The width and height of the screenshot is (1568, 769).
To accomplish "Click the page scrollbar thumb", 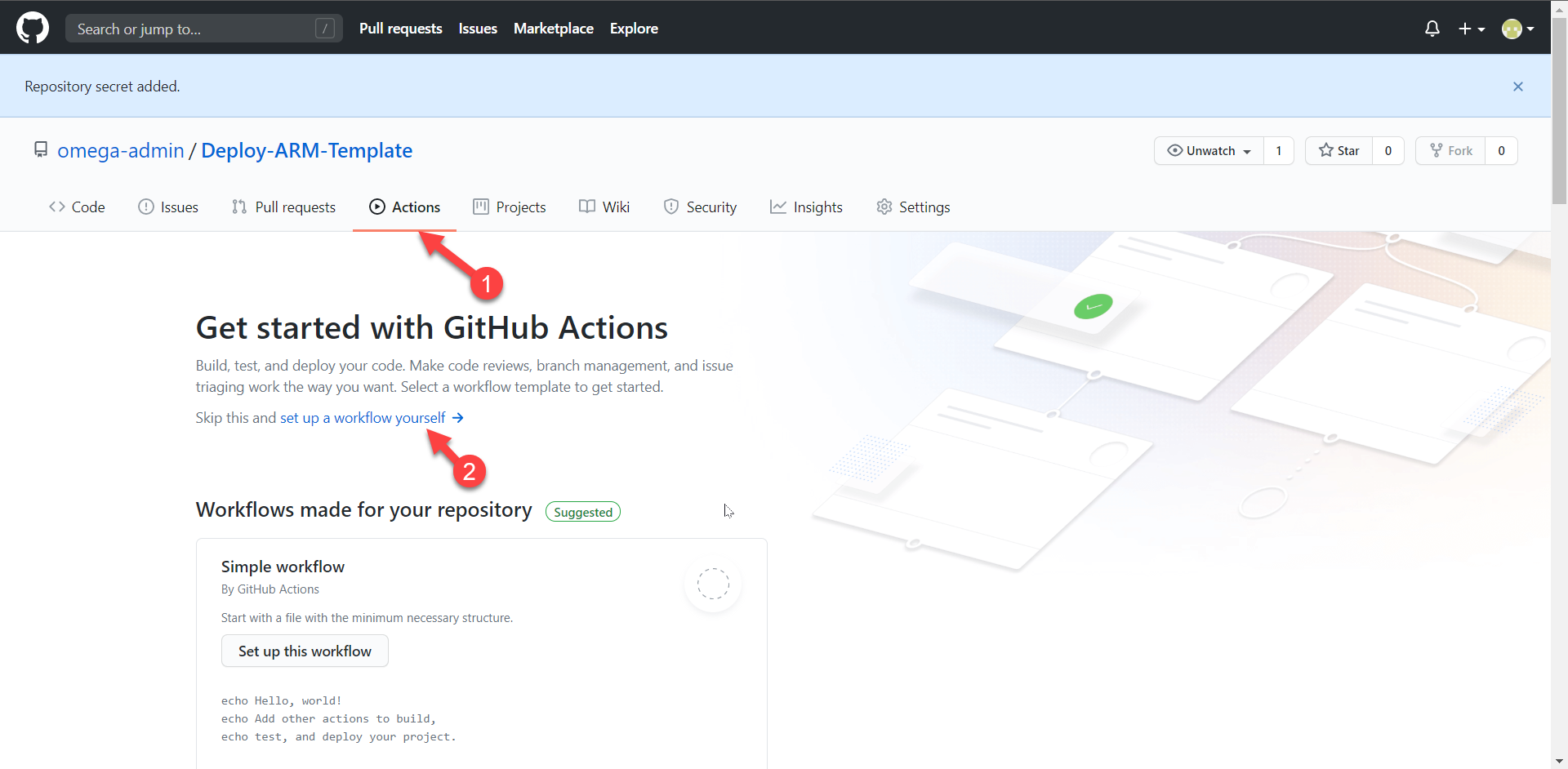I will coord(1559,110).
